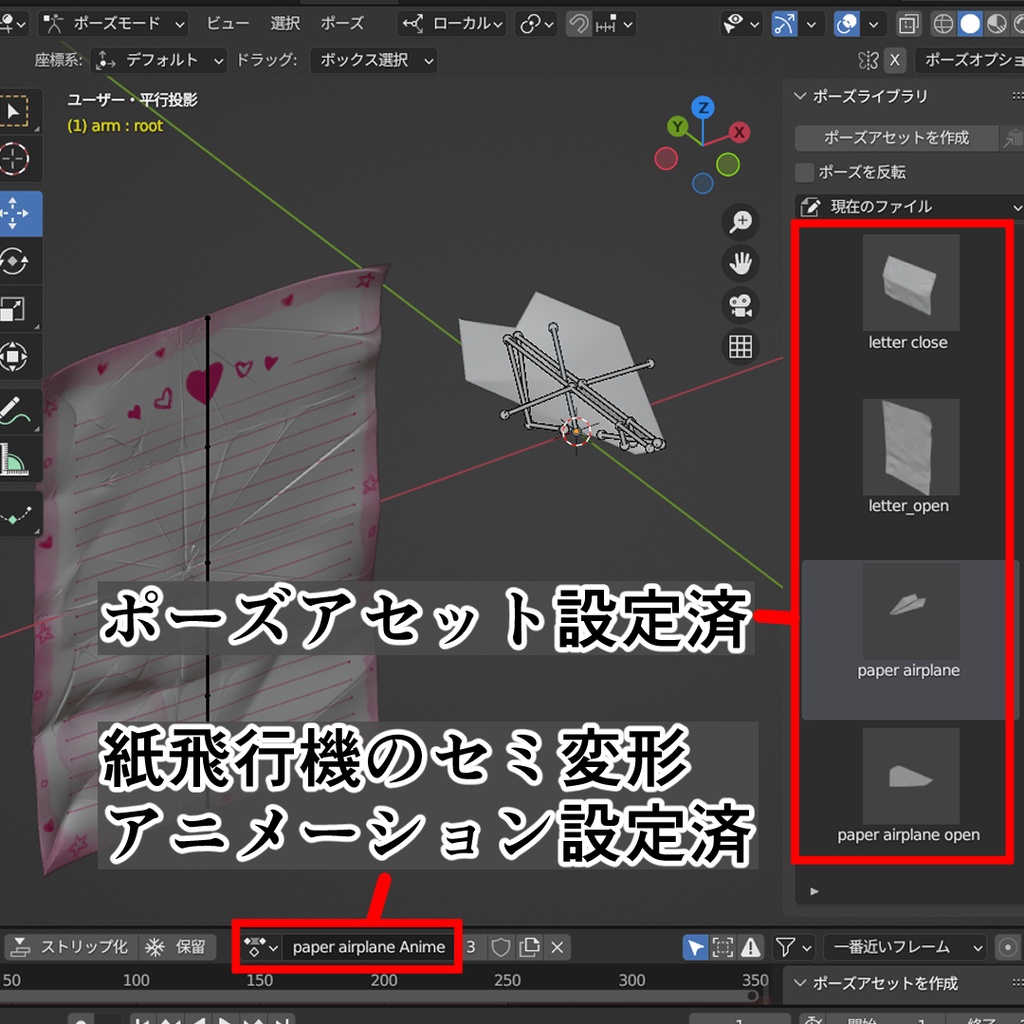Open the 座標系 transform orientation dropdown
The image size is (1024, 1024).
point(157,60)
